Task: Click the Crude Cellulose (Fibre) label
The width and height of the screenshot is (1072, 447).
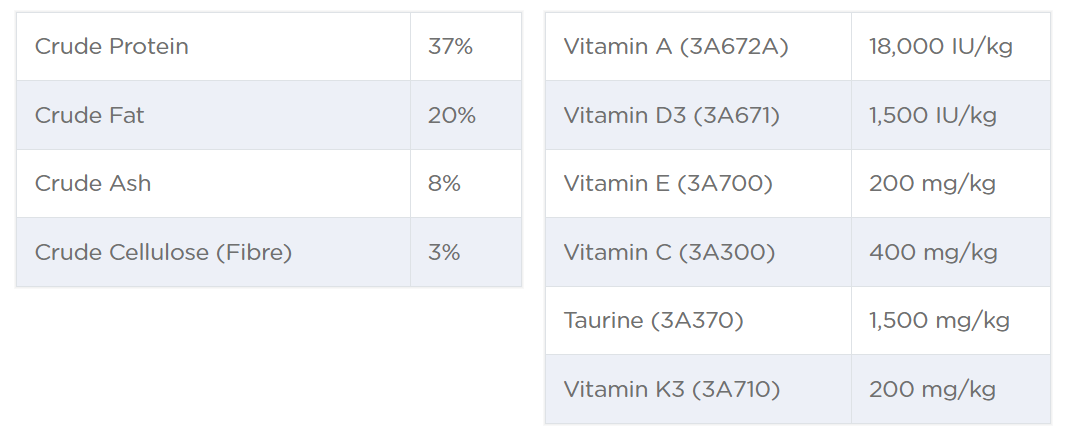Action: coord(163,252)
